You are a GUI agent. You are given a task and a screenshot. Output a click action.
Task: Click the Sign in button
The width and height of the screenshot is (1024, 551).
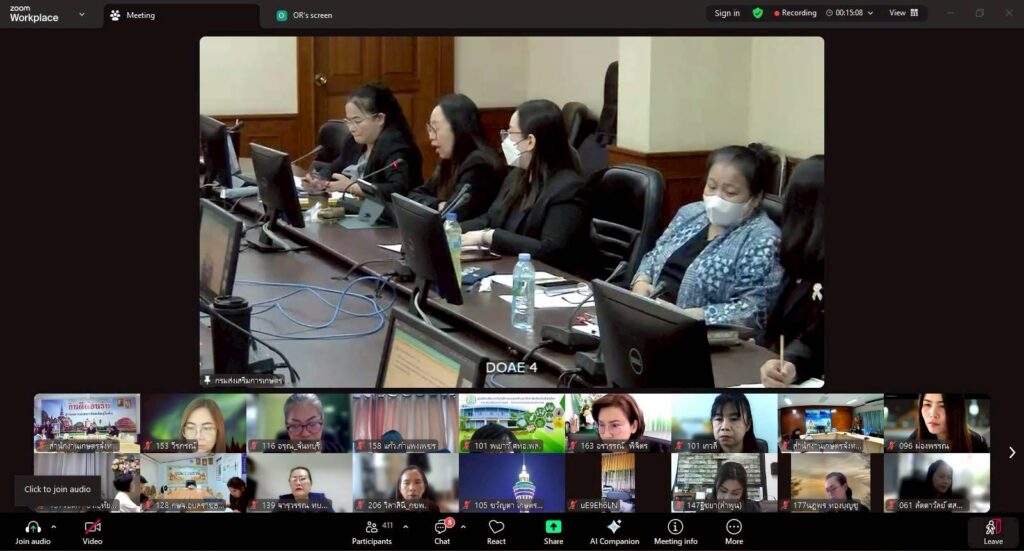[x=727, y=13]
